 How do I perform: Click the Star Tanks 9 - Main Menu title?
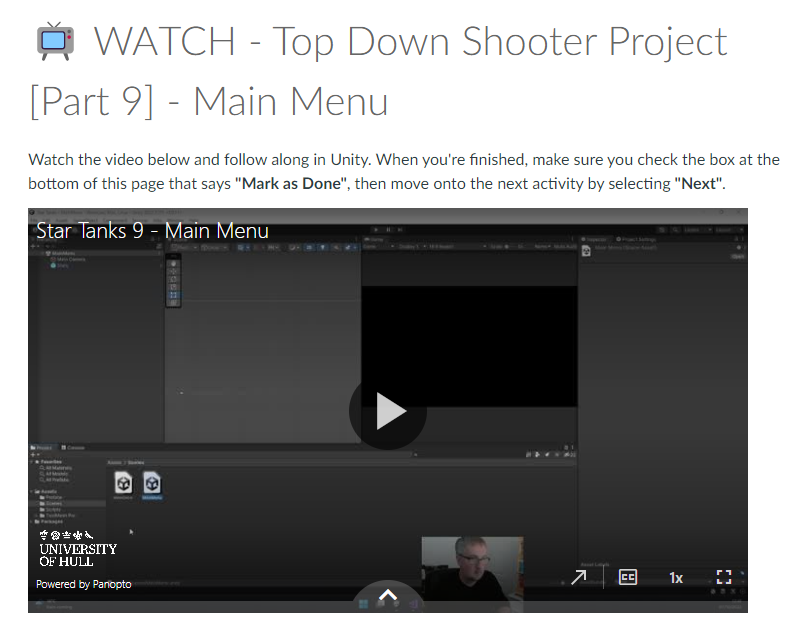[152, 231]
